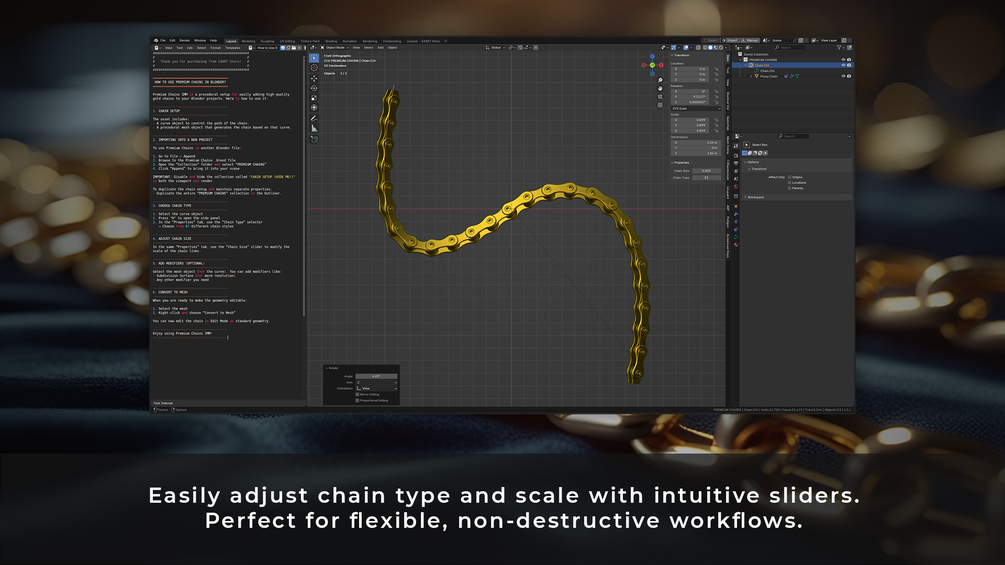This screenshot has height=565, width=1005.
Task: Adjust the Chain Size slider
Action: coord(706,171)
